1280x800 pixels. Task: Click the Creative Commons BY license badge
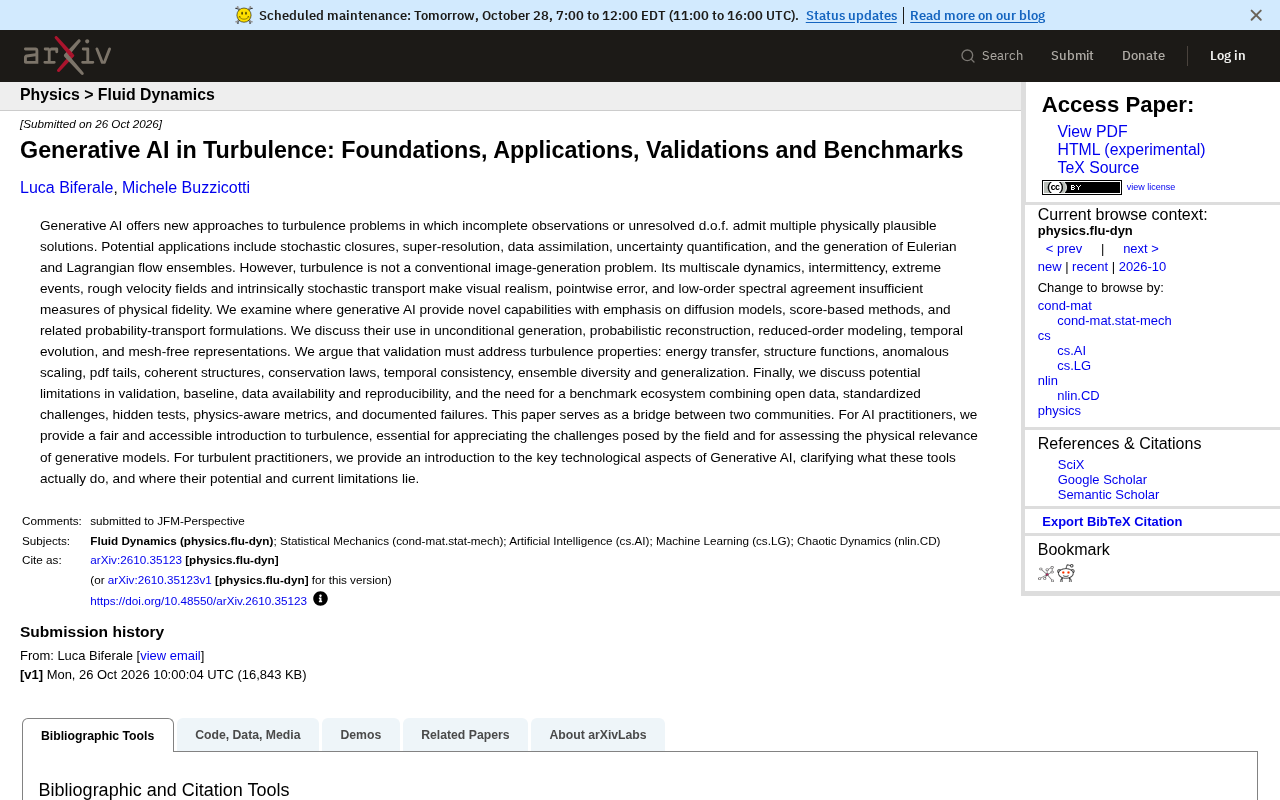click(1082, 187)
